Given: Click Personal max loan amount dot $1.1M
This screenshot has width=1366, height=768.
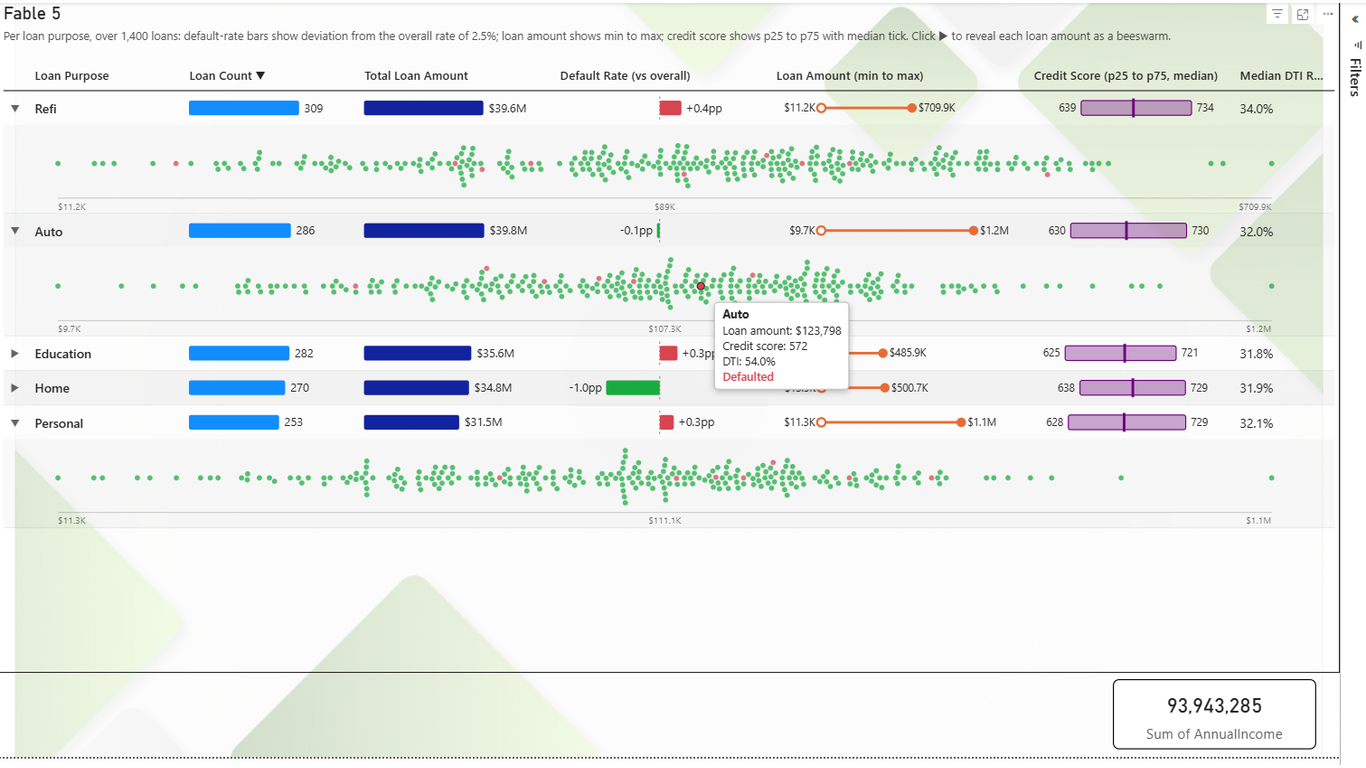Looking at the screenshot, I should tap(961, 422).
